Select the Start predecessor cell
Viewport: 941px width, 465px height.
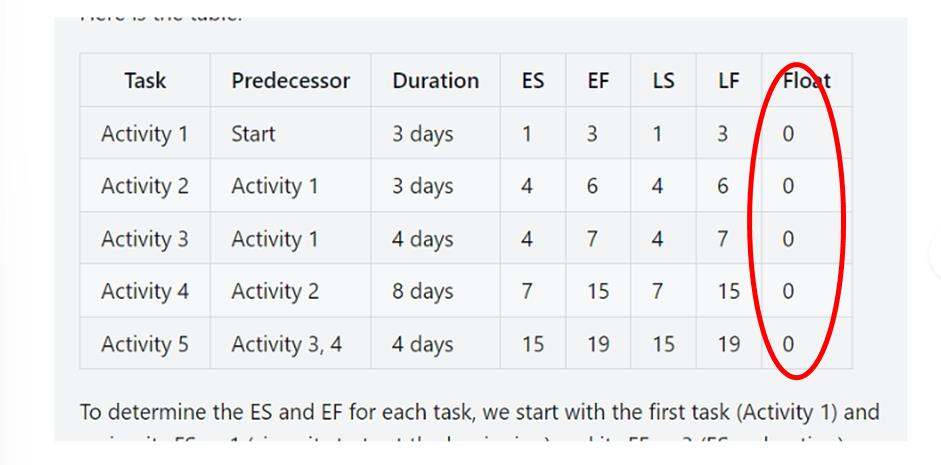(x=290, y=133)
